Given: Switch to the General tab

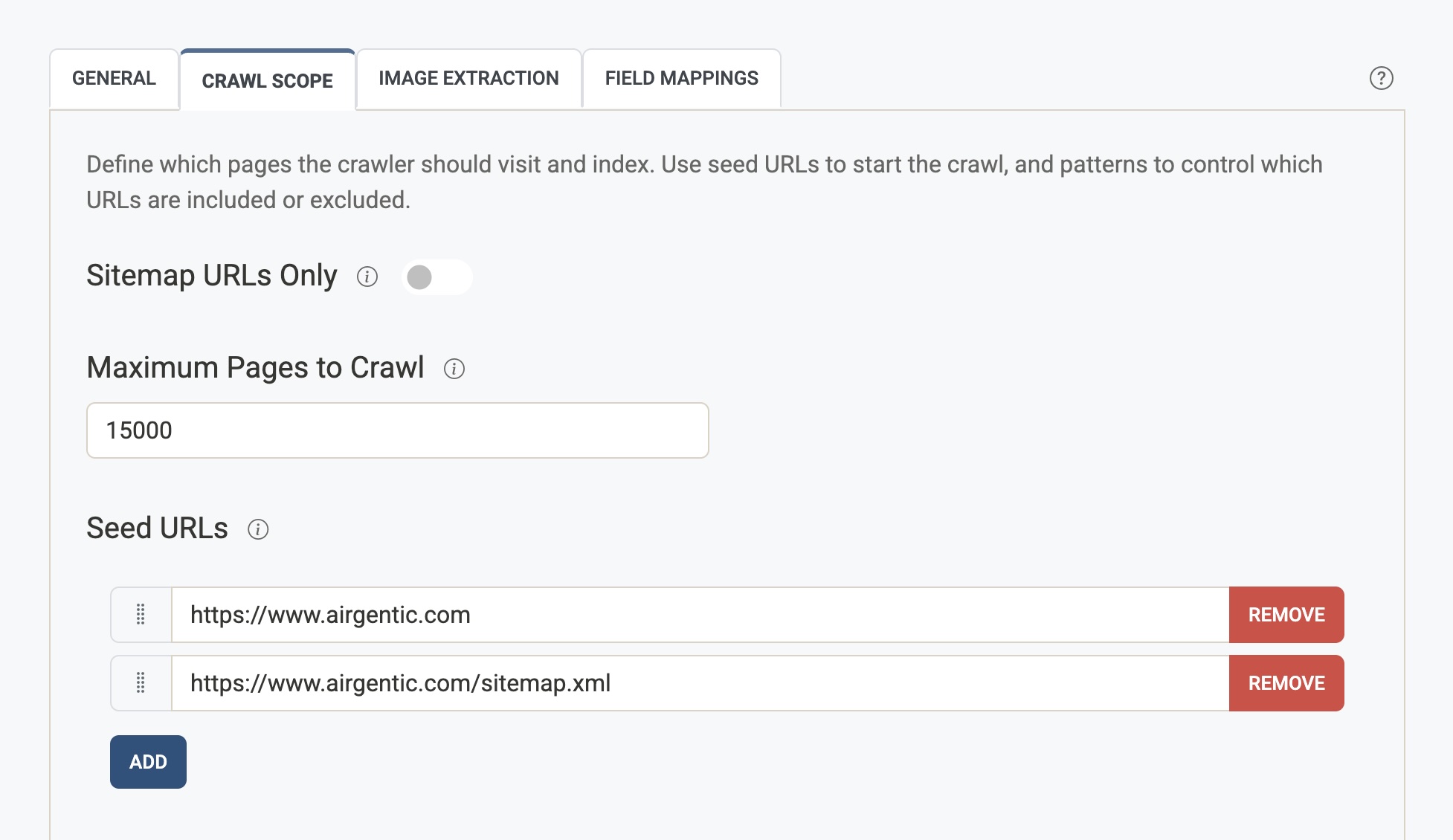Looking at the screenshot, I should point(114,78).
